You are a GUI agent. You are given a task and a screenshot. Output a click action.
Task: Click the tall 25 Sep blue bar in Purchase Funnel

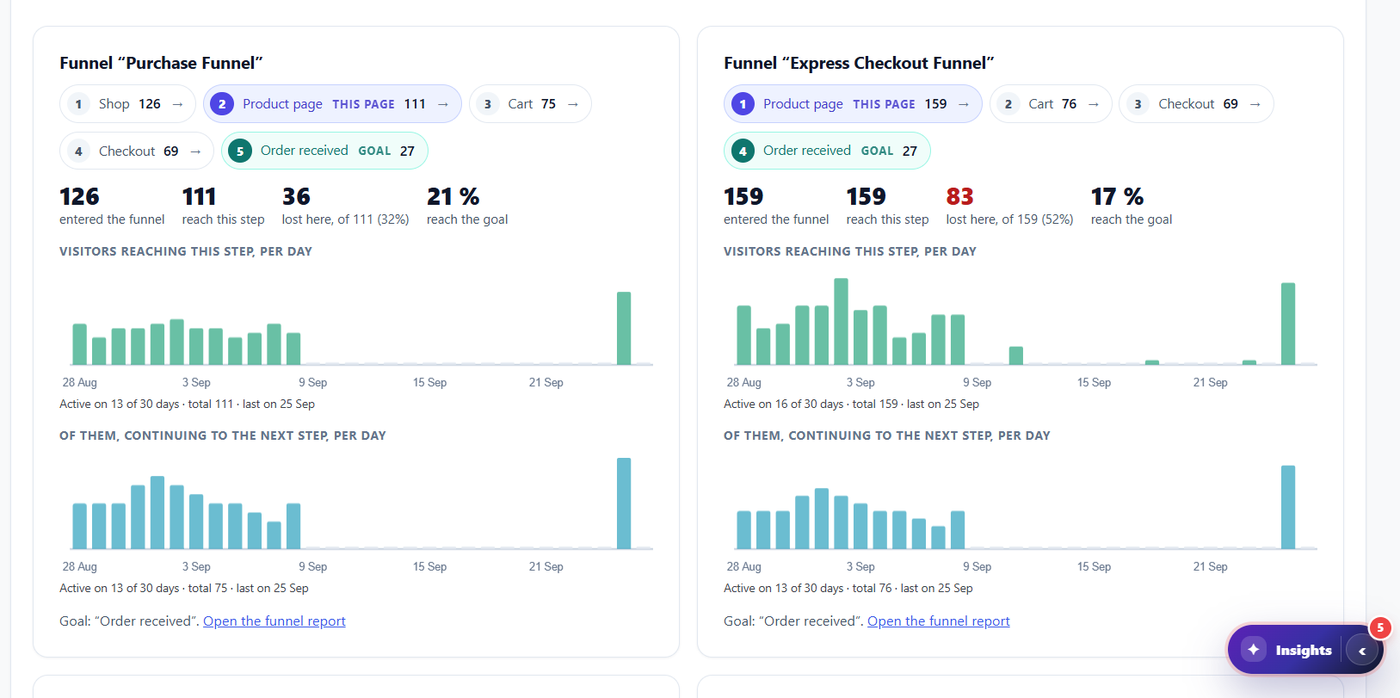[x=624, y=503]
